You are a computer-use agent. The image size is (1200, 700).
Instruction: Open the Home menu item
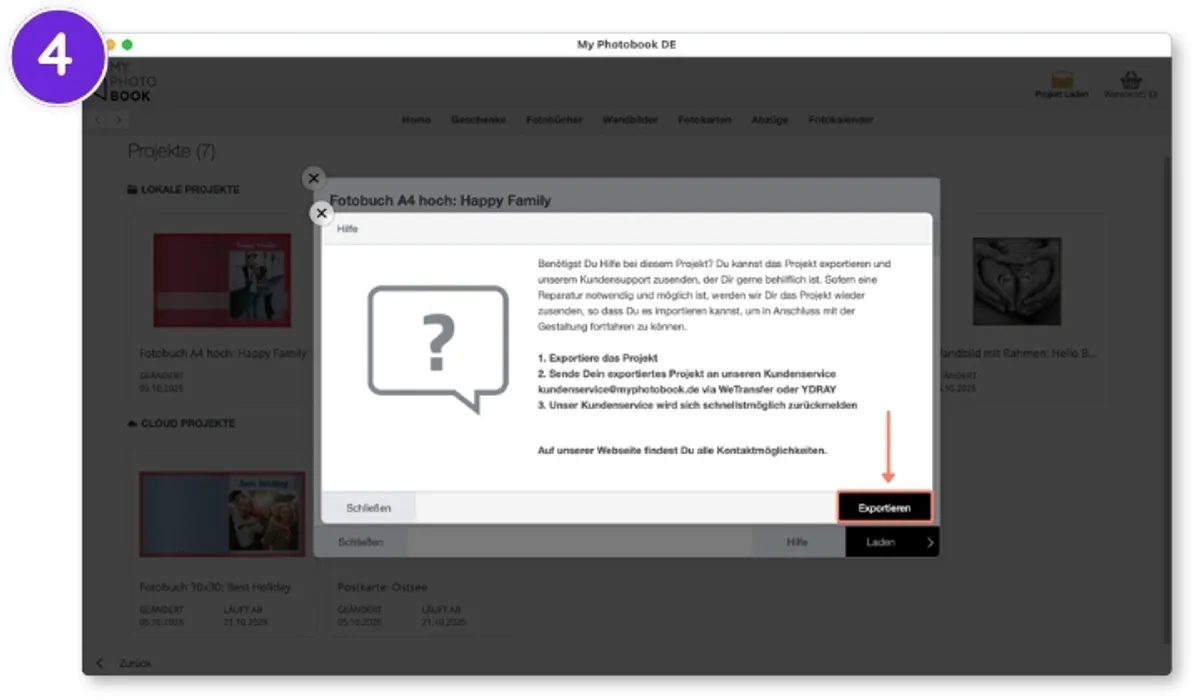[416, 120]
